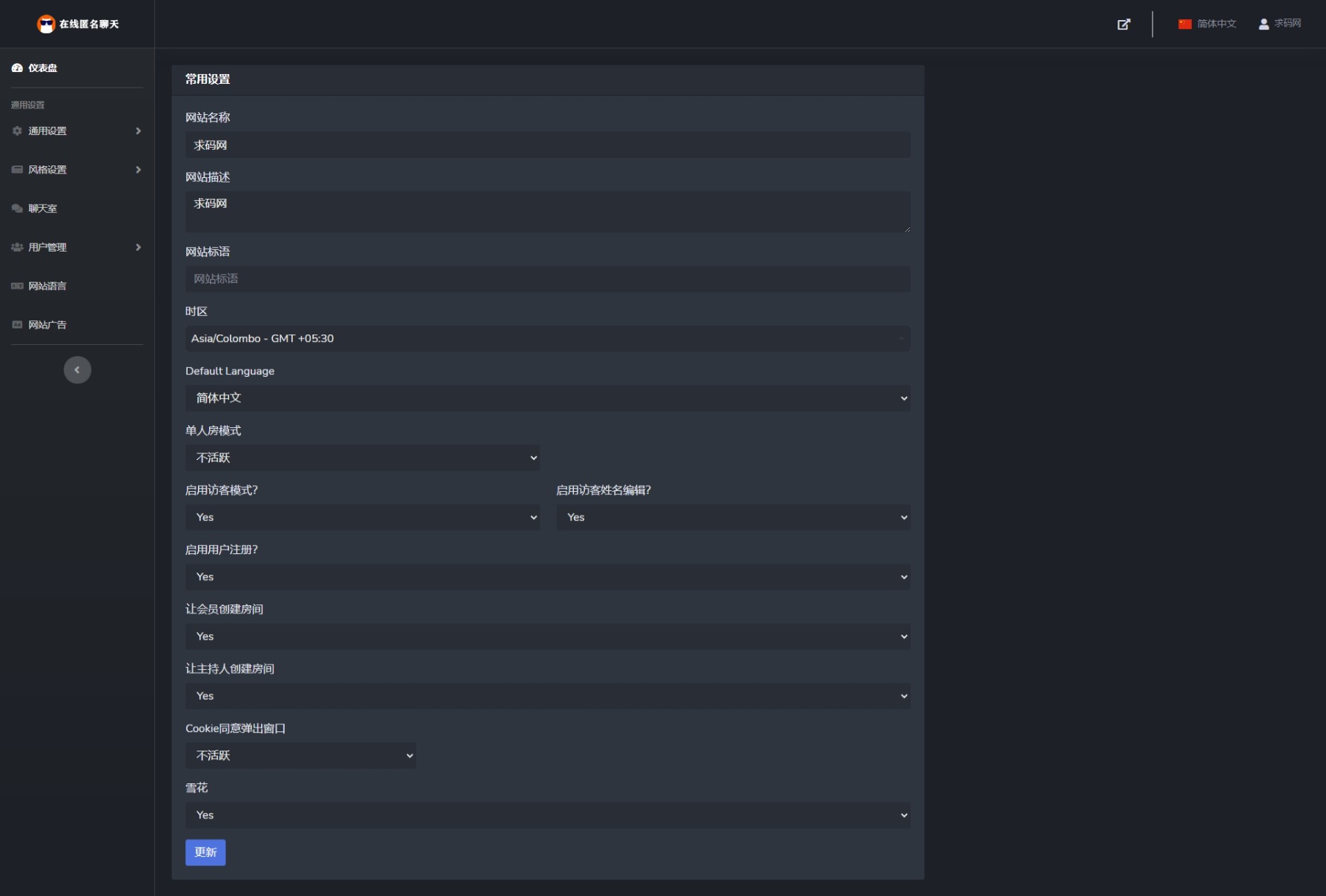Toggle the 雪花 snow effect selector
The height and width of the screenshot is (896, 1326).
tap(547, 815)
